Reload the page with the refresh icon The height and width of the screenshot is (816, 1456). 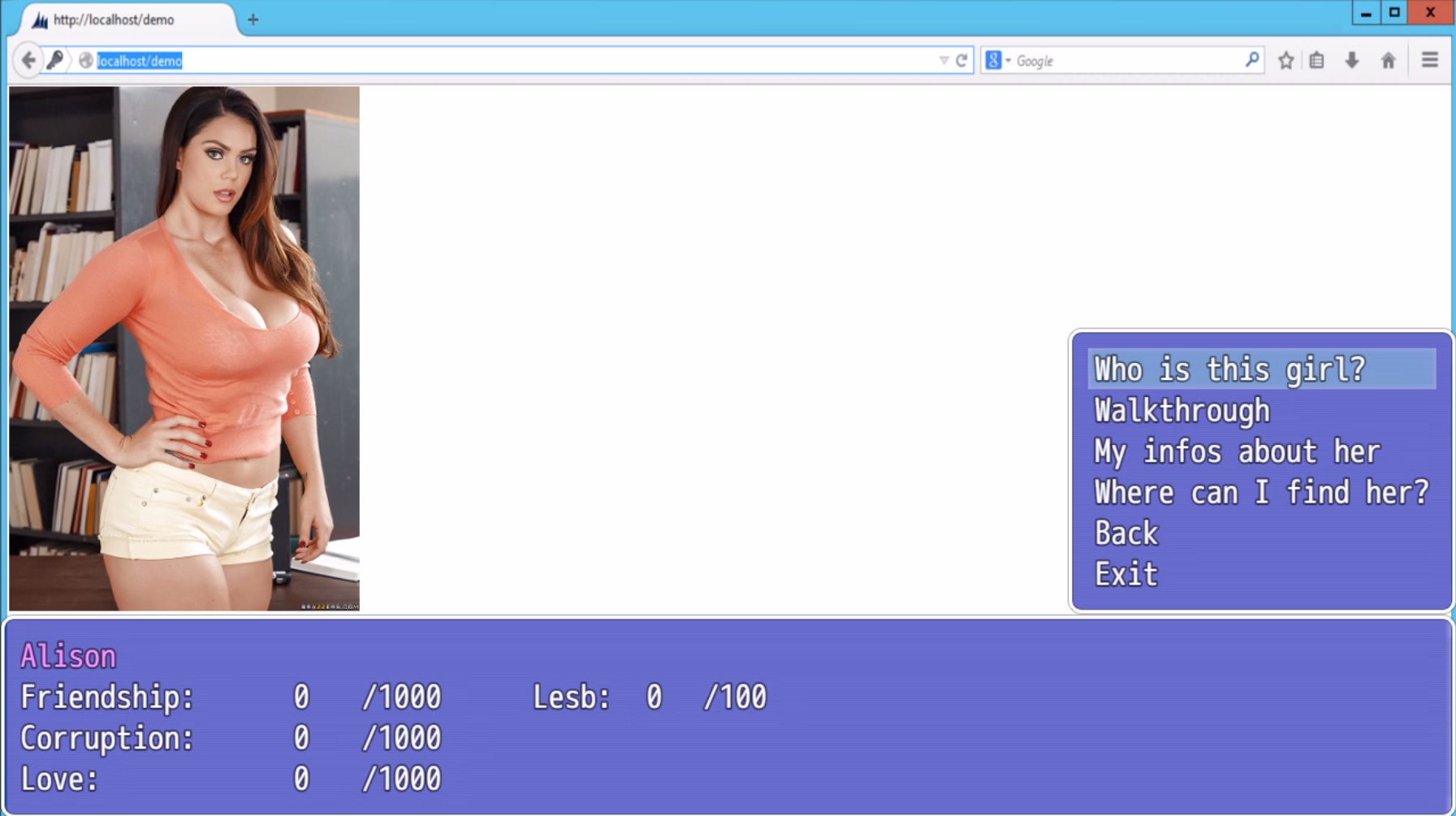pos(961,61)
